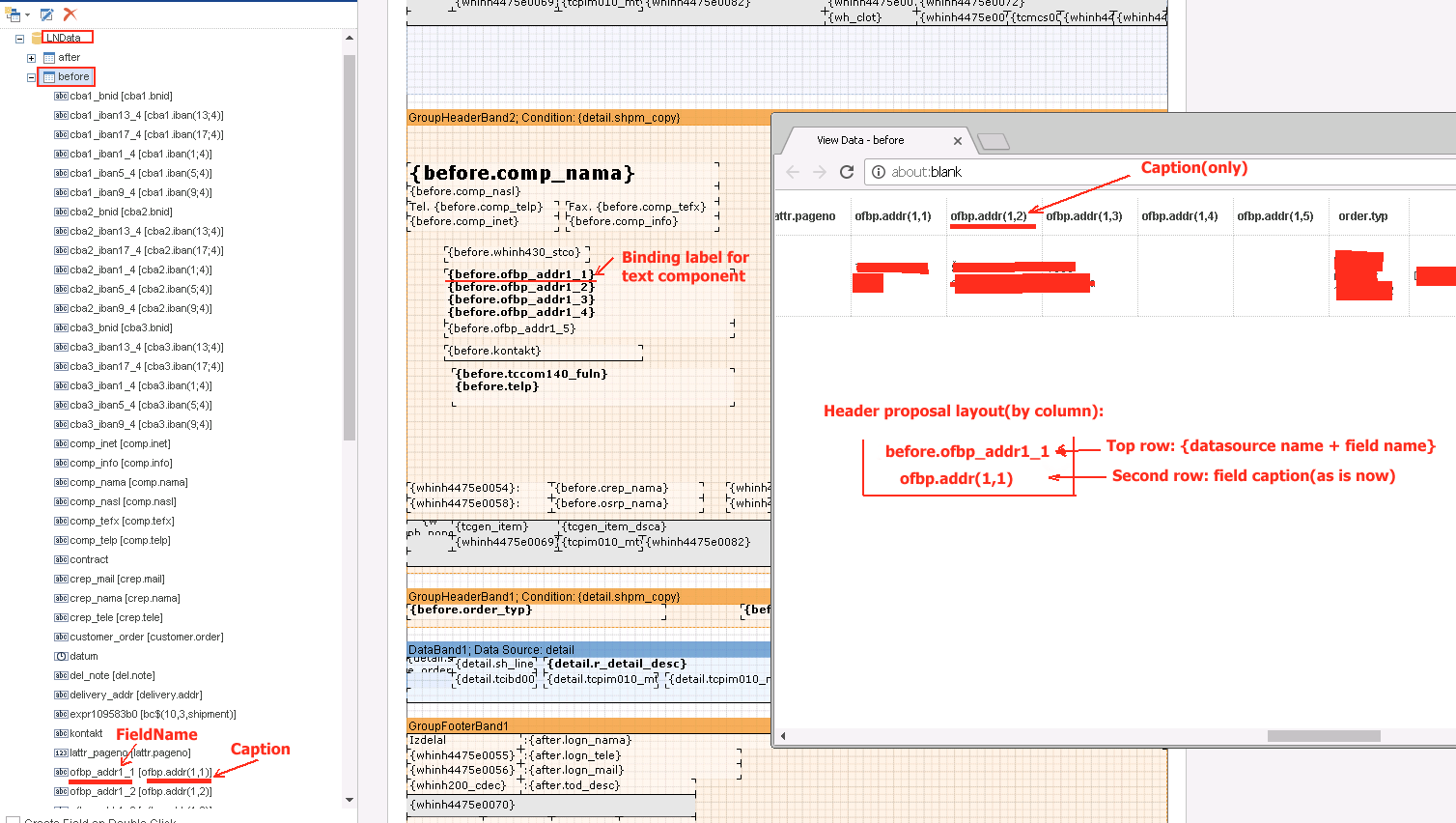Click the abc icon of ofbp_addr1_1 field
The height and width of the screenshot is (823, 1456).
(61, 772)
